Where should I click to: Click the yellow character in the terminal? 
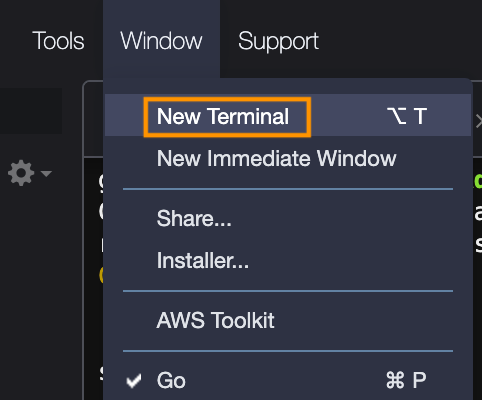coord(101,275)
